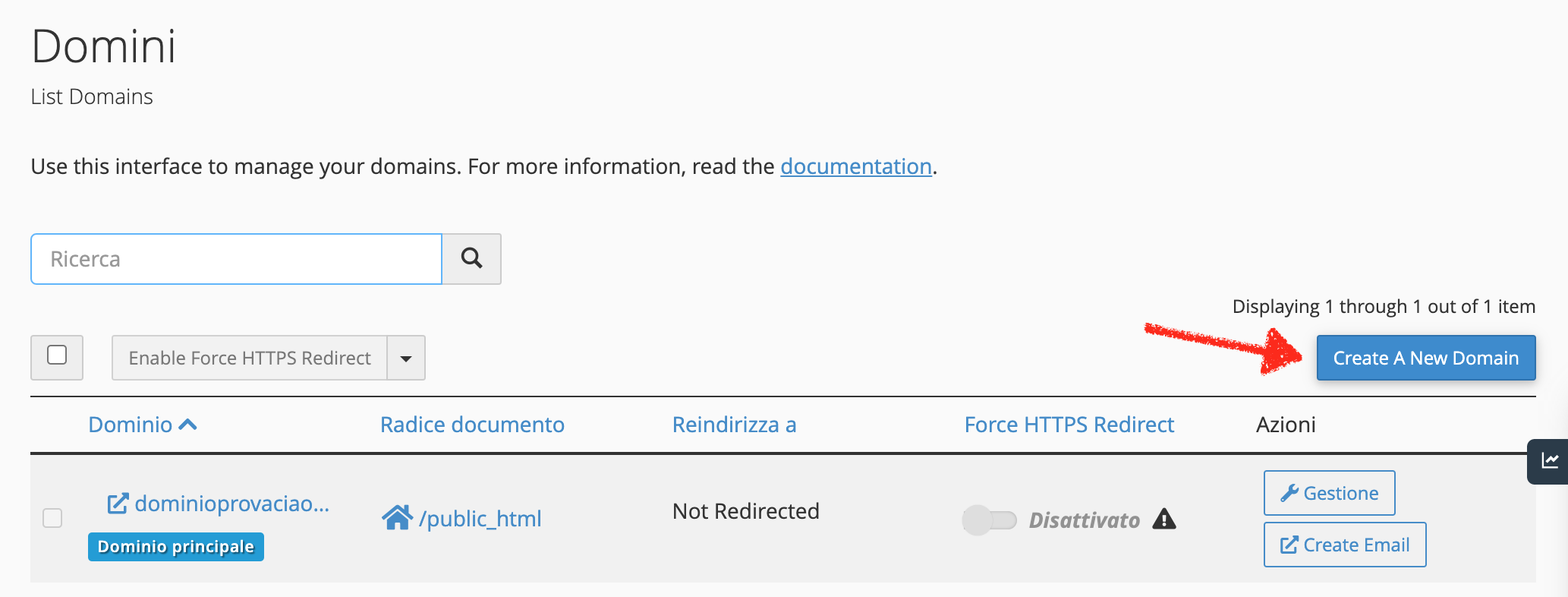Click the sort arrow next to Dominio

coord(188,425)
